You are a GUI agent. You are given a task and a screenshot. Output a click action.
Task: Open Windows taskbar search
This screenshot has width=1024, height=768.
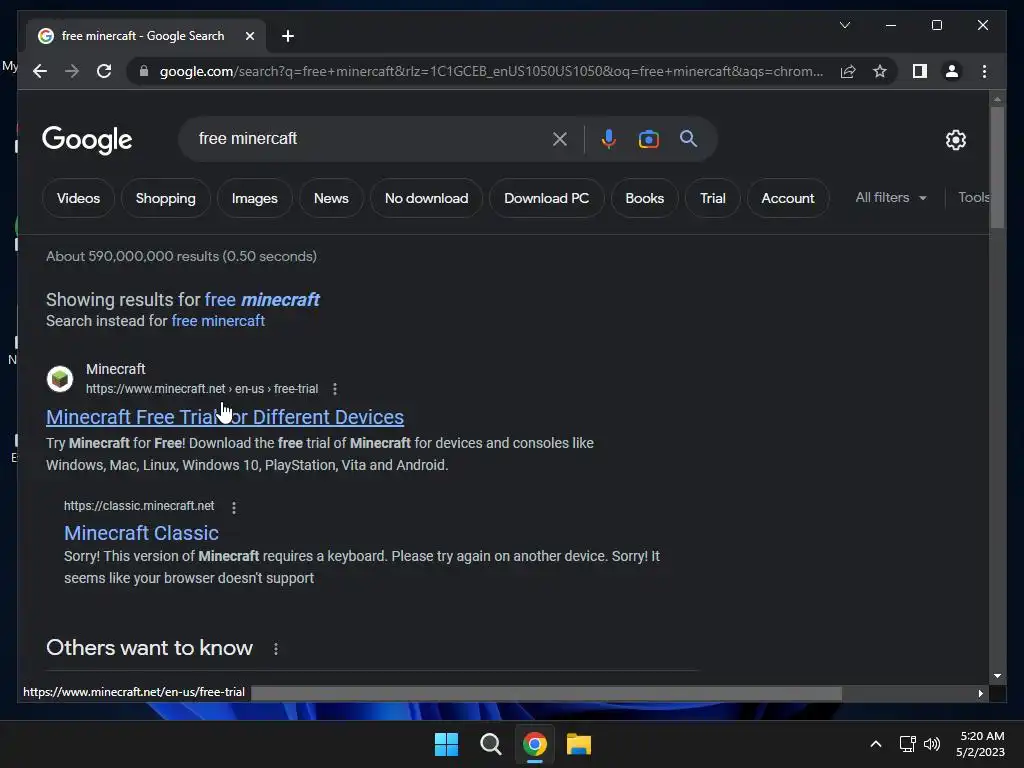490,744
